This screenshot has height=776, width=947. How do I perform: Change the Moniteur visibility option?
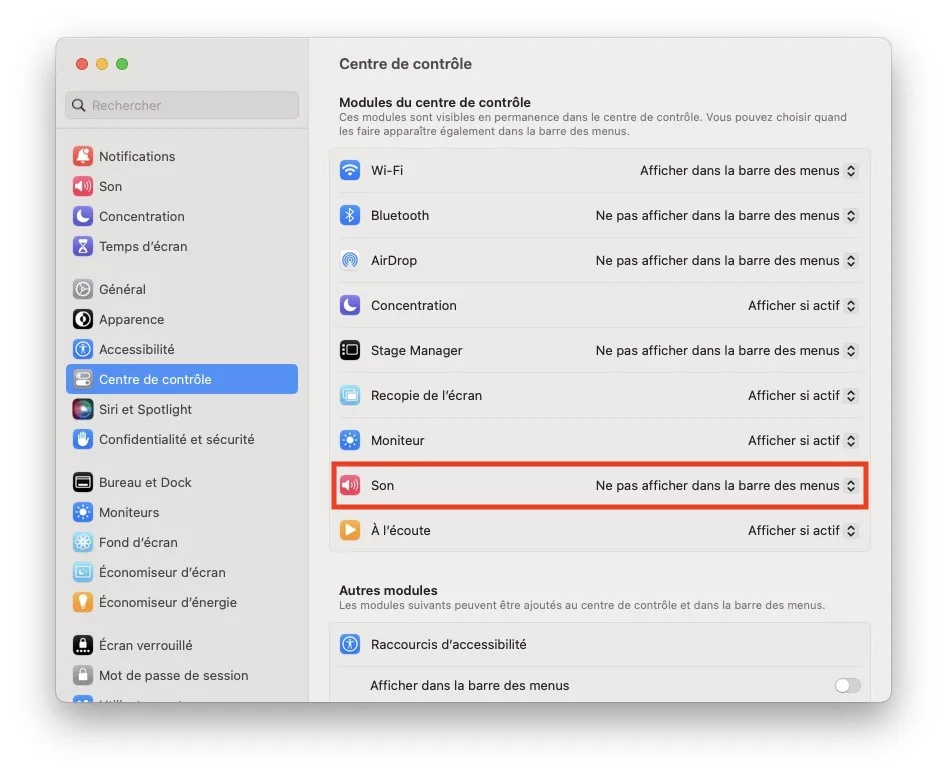pyautogui.click(x=802, y=440)
